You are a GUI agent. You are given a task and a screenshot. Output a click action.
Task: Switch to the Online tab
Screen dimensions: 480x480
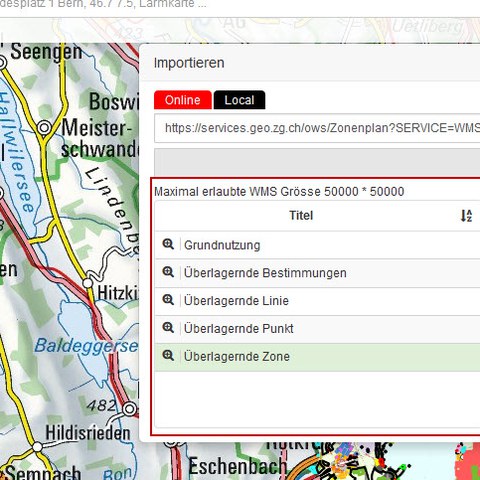pos(183,100)
